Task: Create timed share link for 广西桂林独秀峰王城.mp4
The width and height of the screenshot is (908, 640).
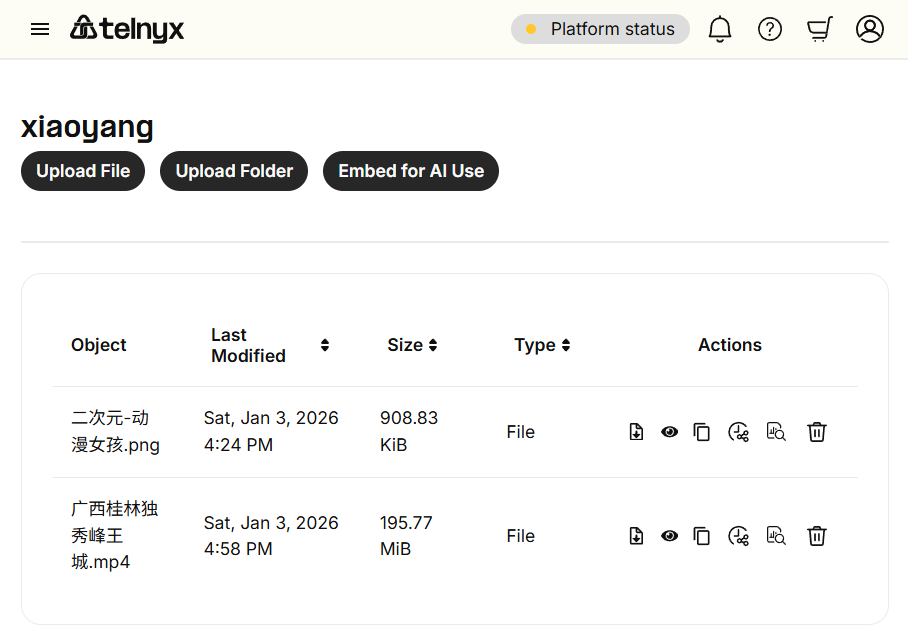Action: pos(739,536)
